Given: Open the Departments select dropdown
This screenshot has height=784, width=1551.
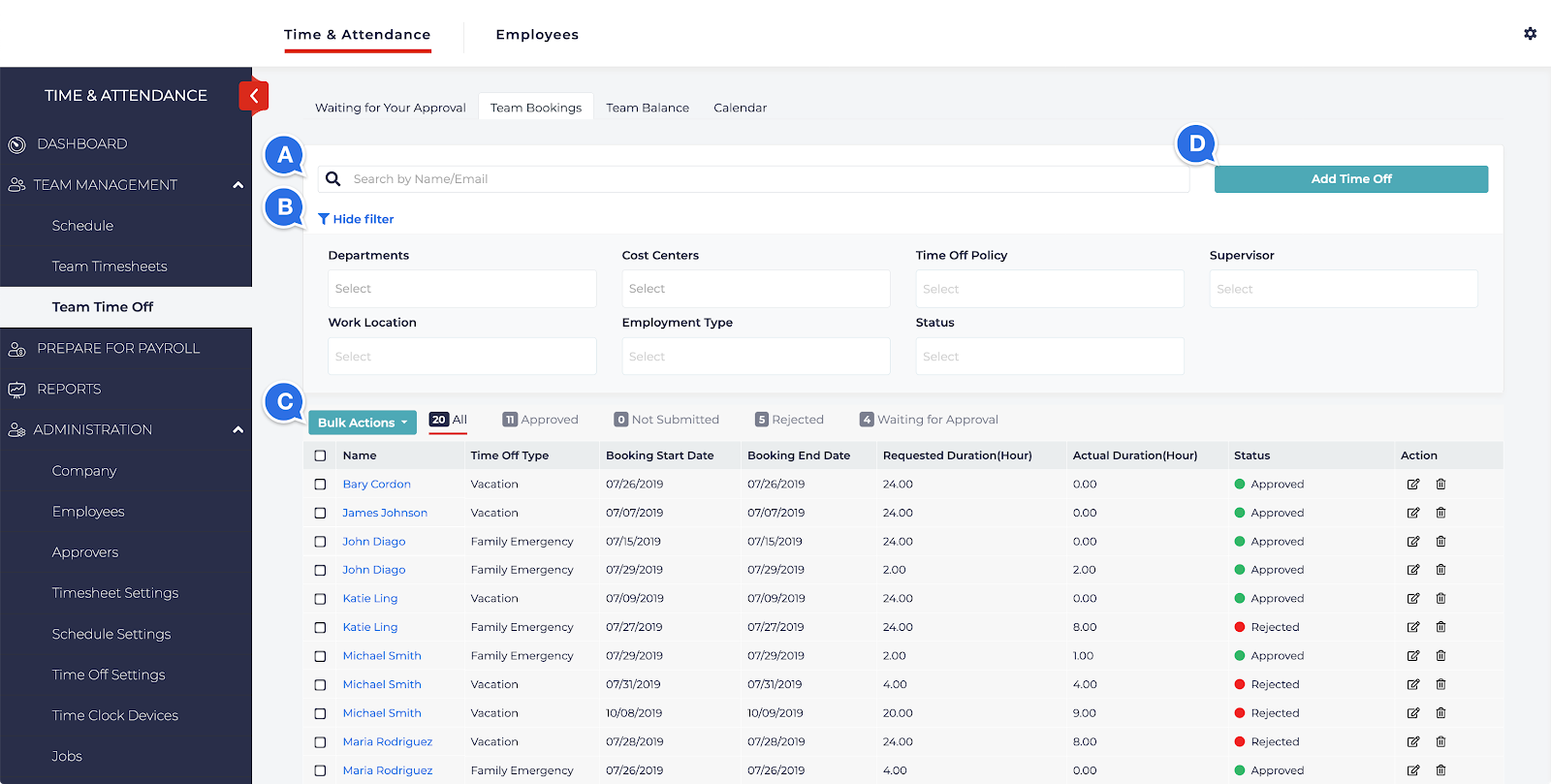Looking at the screenshot, I should [461, 289].
